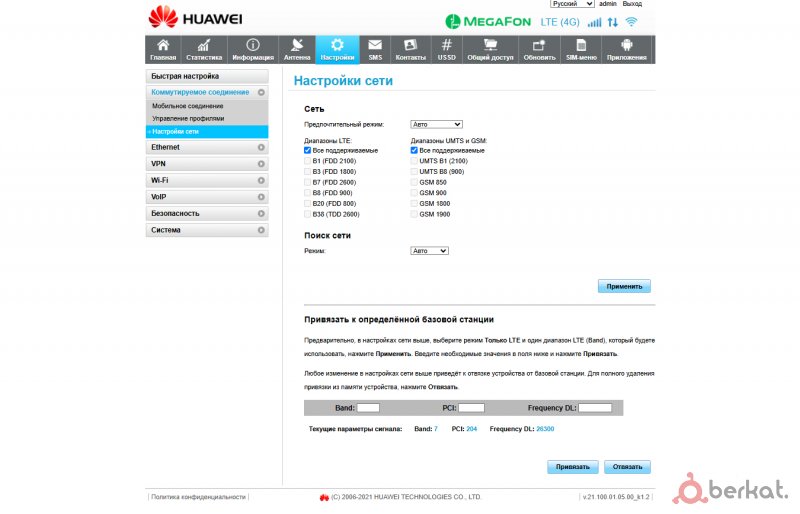Toggle LTE 'Все поддерживаемые' checkbox
The height and width of the screenshot is (514, 800).
[308, 150]
